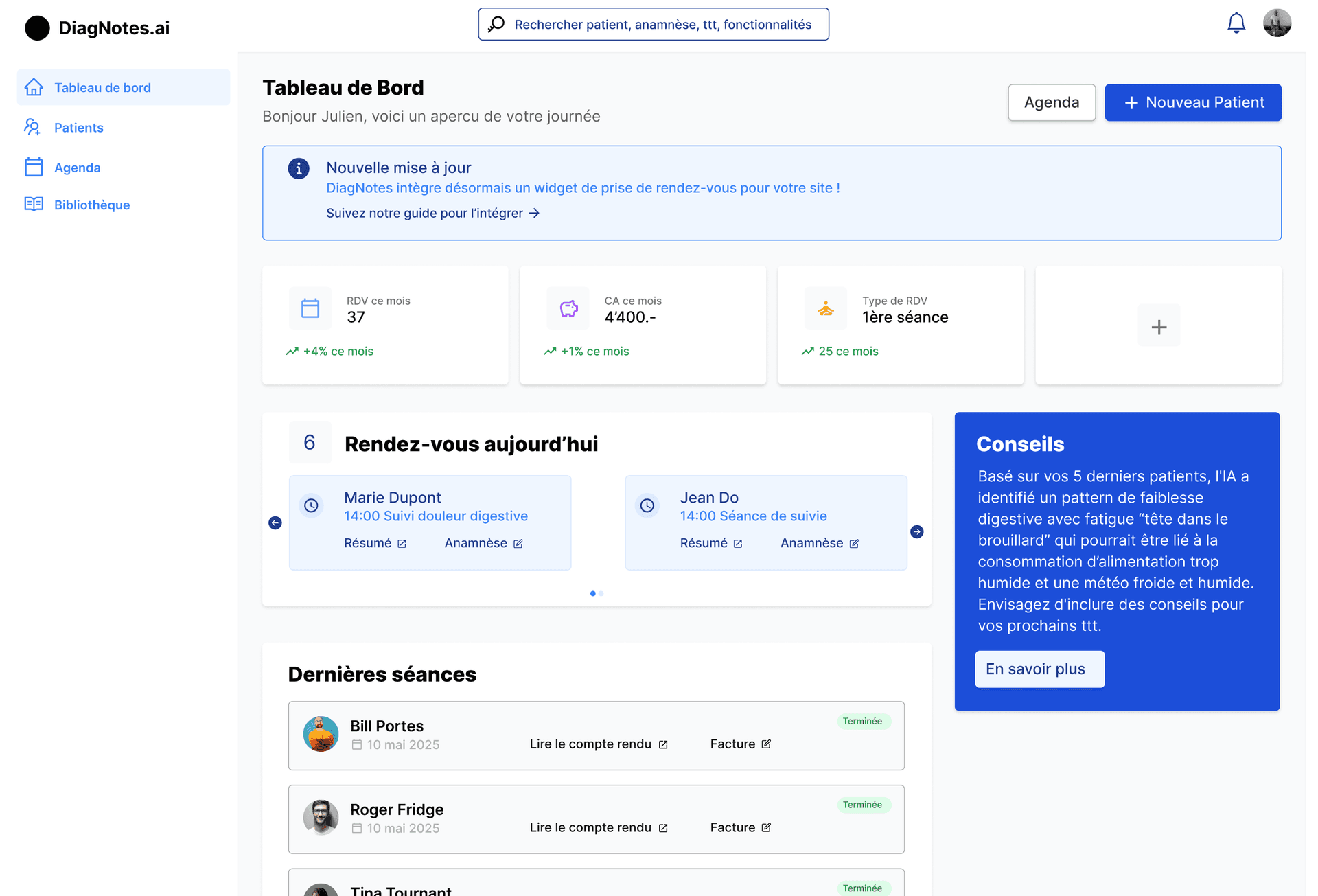The height and width of the screenshot is (896, 1318).
Task: Click the piggy bank icon on CA card
Action: (x=568, y=308)
